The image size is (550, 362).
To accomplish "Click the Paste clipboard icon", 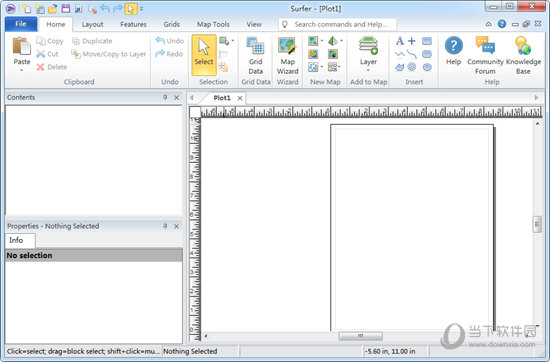I will coord(21,46).
